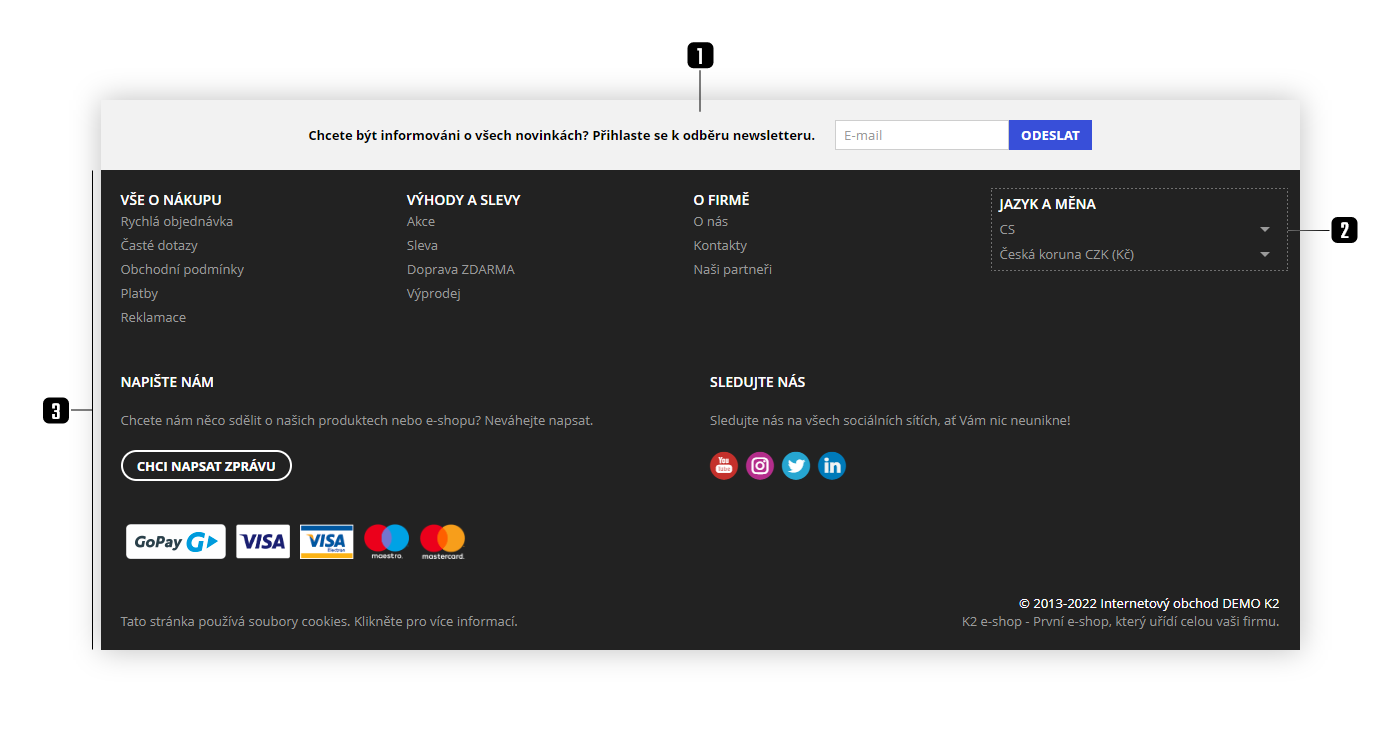Viewport: 1400px width, 750px height.
Task: Click the newsletter signup prompt text
Action: click(x=561, y=135)
